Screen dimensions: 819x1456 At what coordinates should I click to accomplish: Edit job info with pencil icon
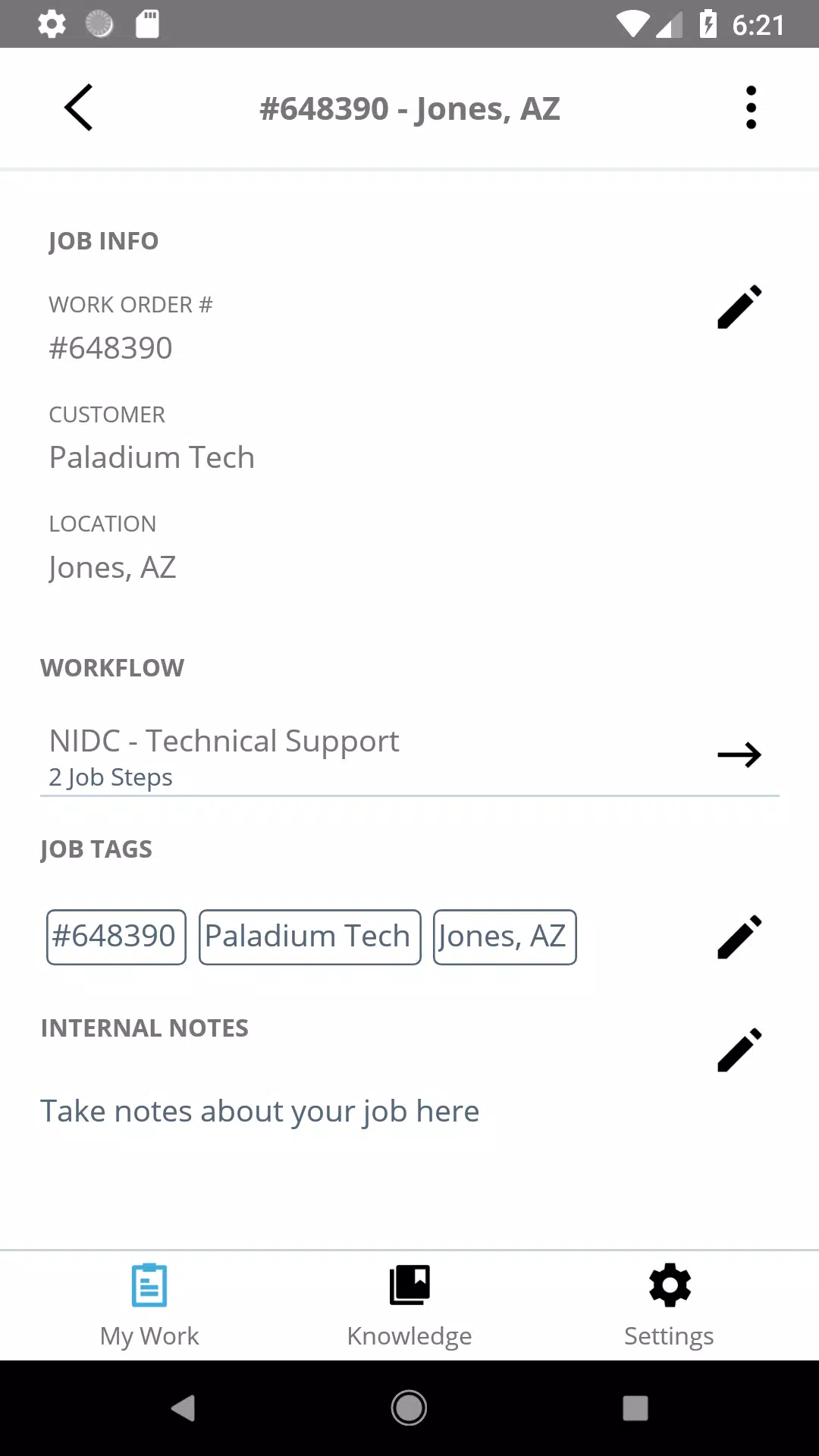point(739,307)
